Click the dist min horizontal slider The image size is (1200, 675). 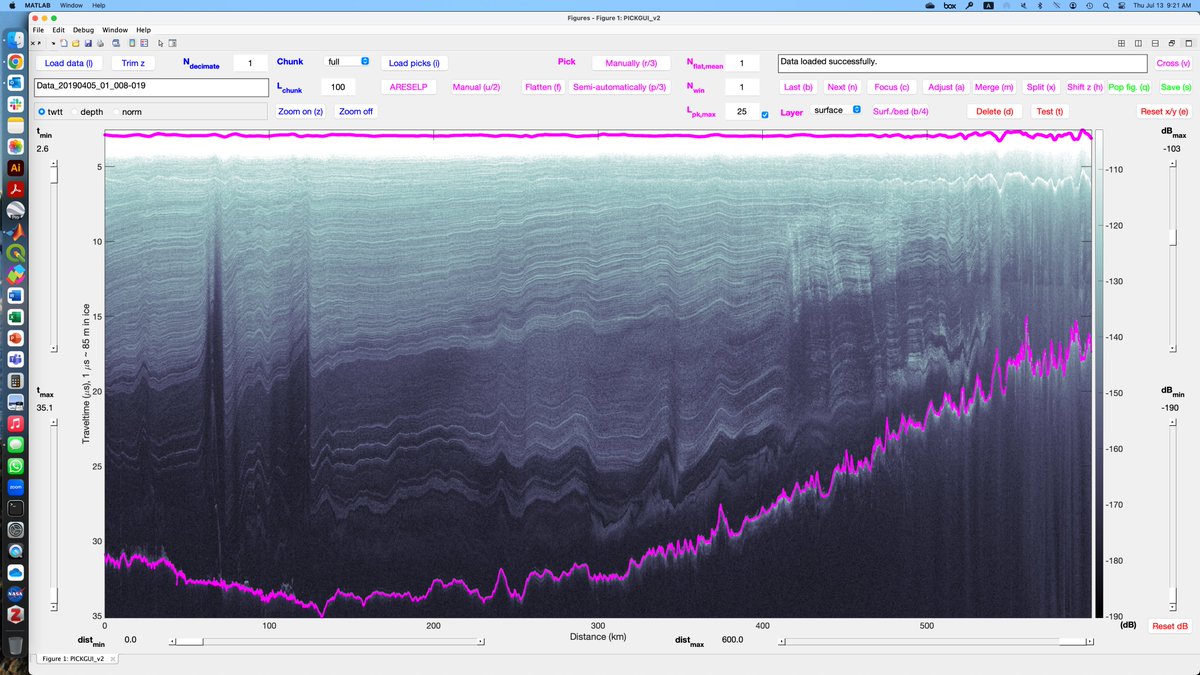[x=328, y=641]
